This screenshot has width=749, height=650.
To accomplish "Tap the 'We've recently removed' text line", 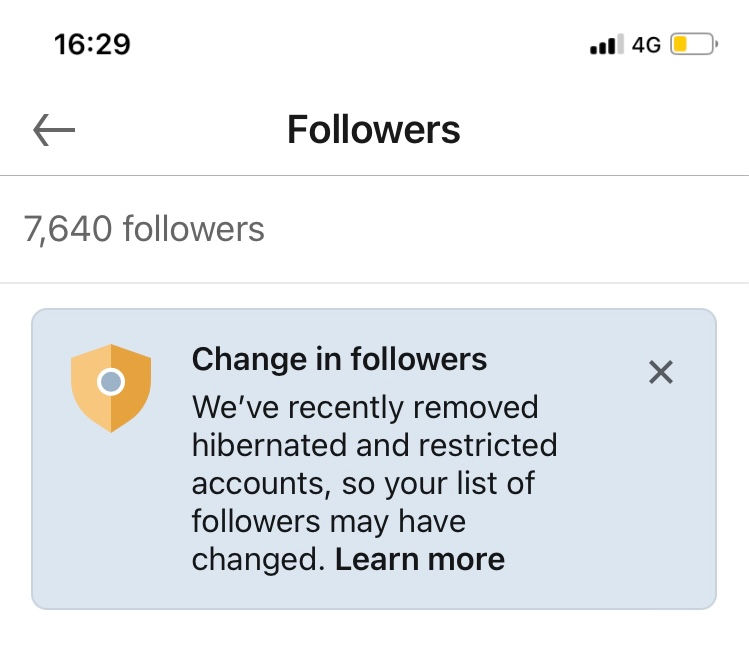I will [365, 408].
